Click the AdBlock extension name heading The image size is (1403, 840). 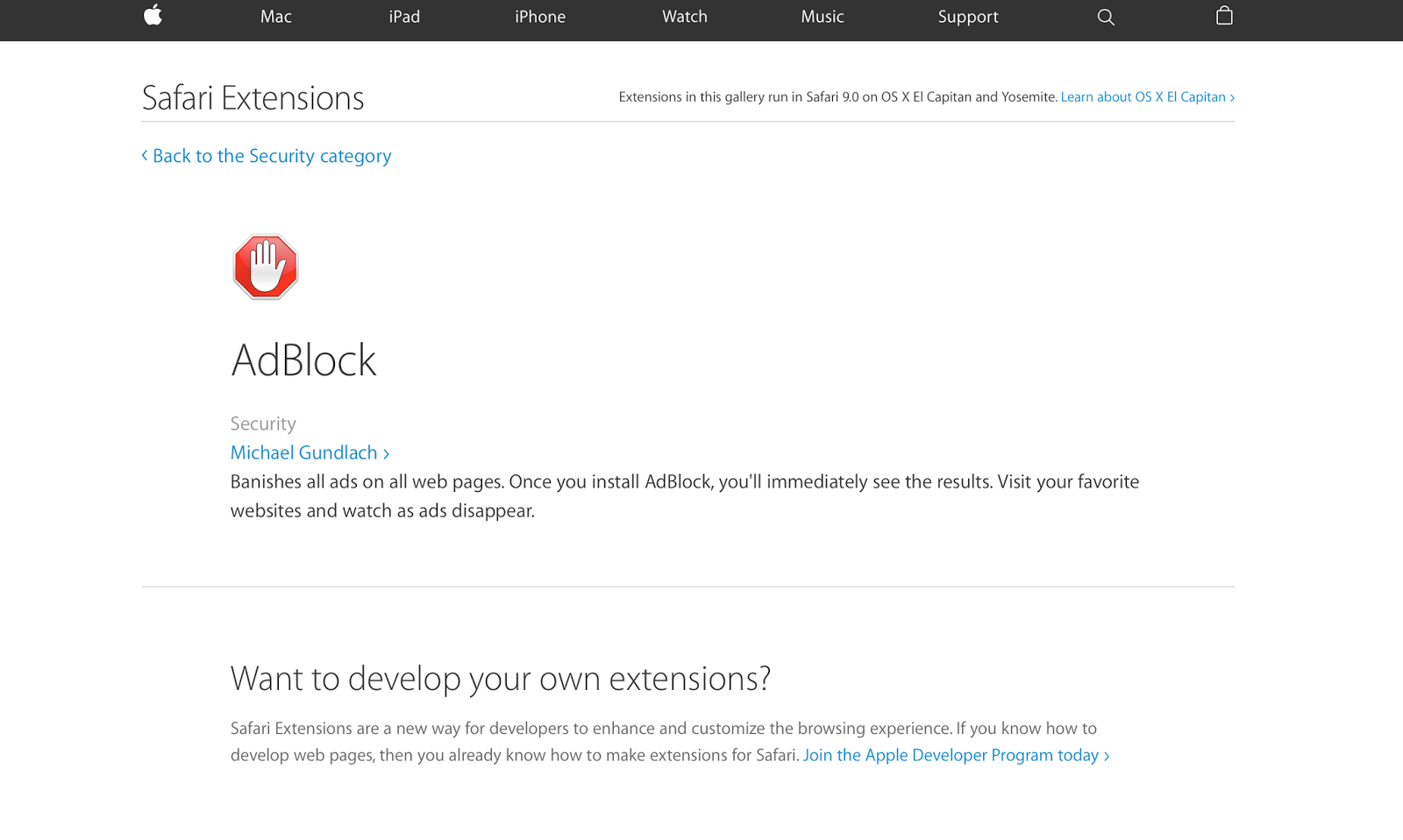tap(303, 359)
